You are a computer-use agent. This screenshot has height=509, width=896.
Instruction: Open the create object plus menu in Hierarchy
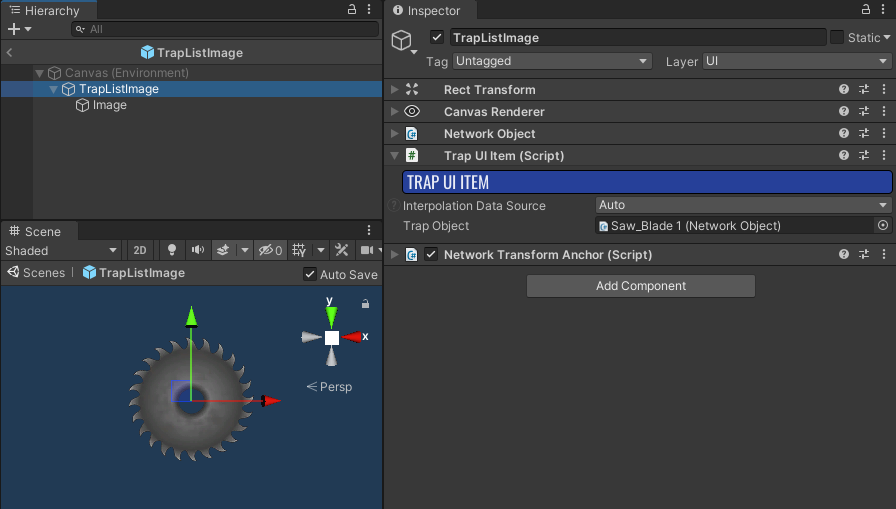click(19, 29)
